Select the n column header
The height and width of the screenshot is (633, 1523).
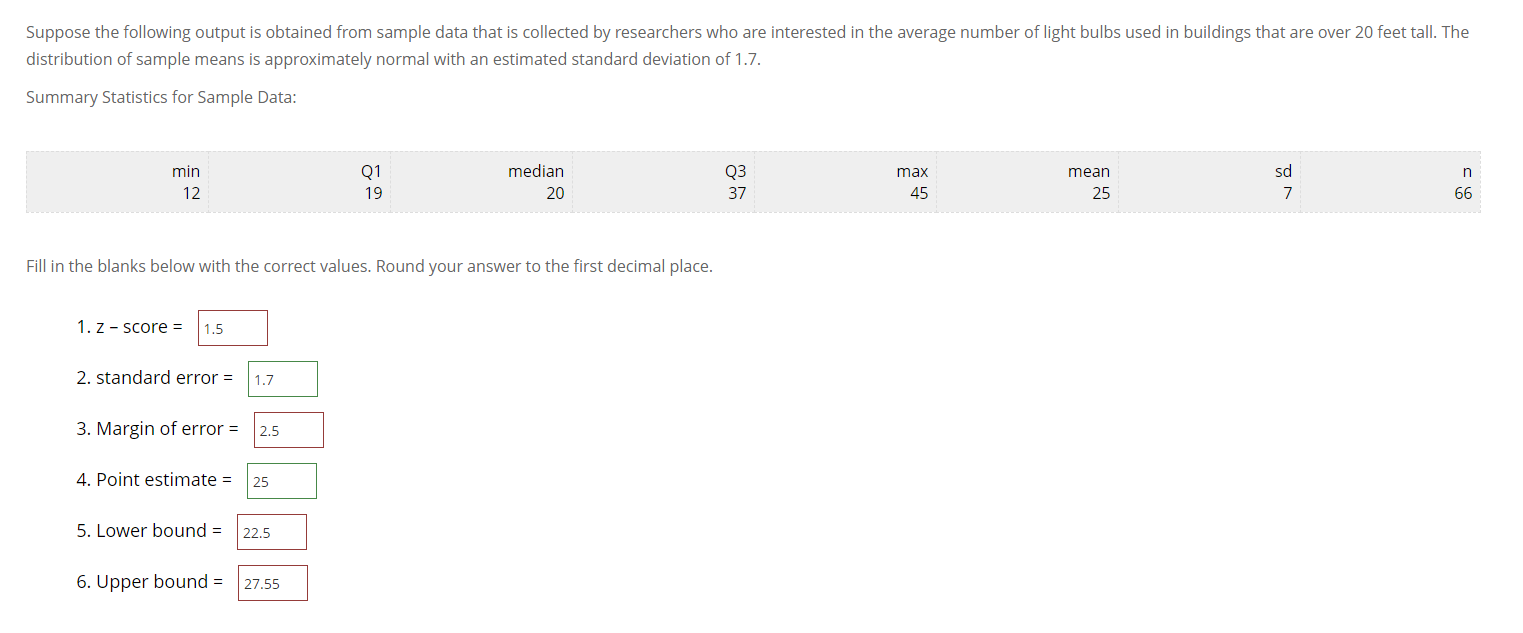pyautogui.click(x=1466, y=171)
